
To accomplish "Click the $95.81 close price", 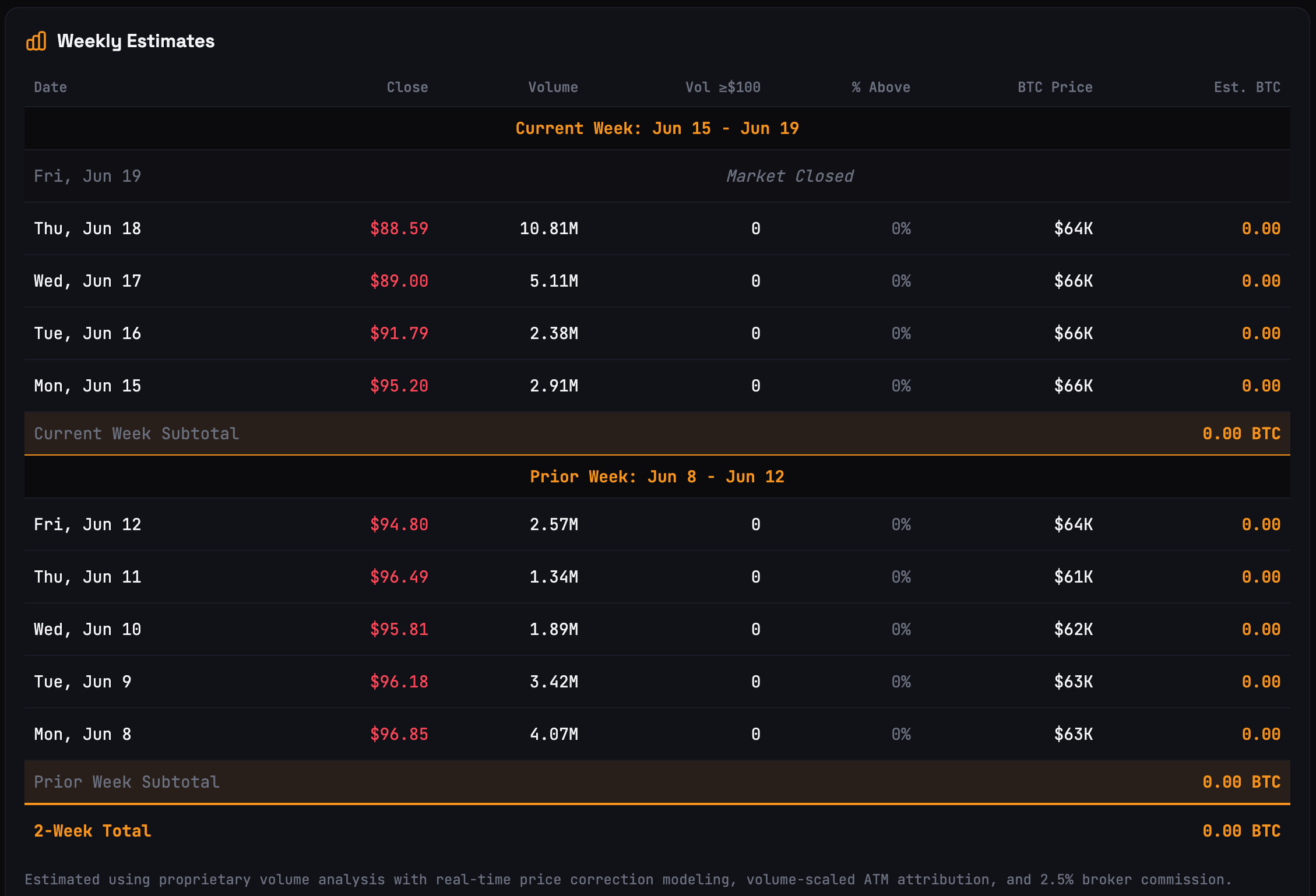I will coord(399,629).
